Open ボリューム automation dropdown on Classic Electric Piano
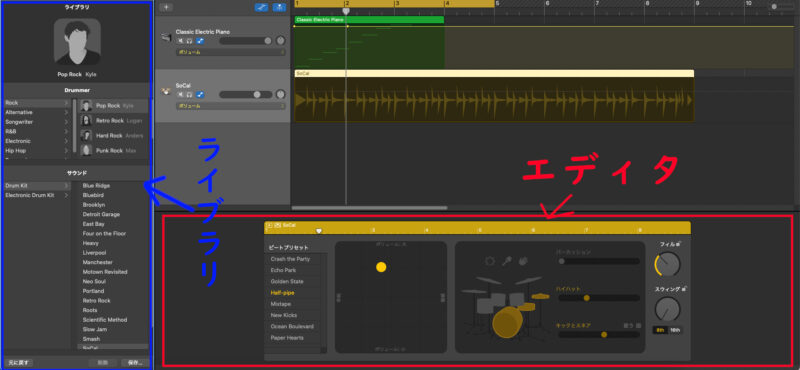Screen dimensions: 800x370 point(231,52)
